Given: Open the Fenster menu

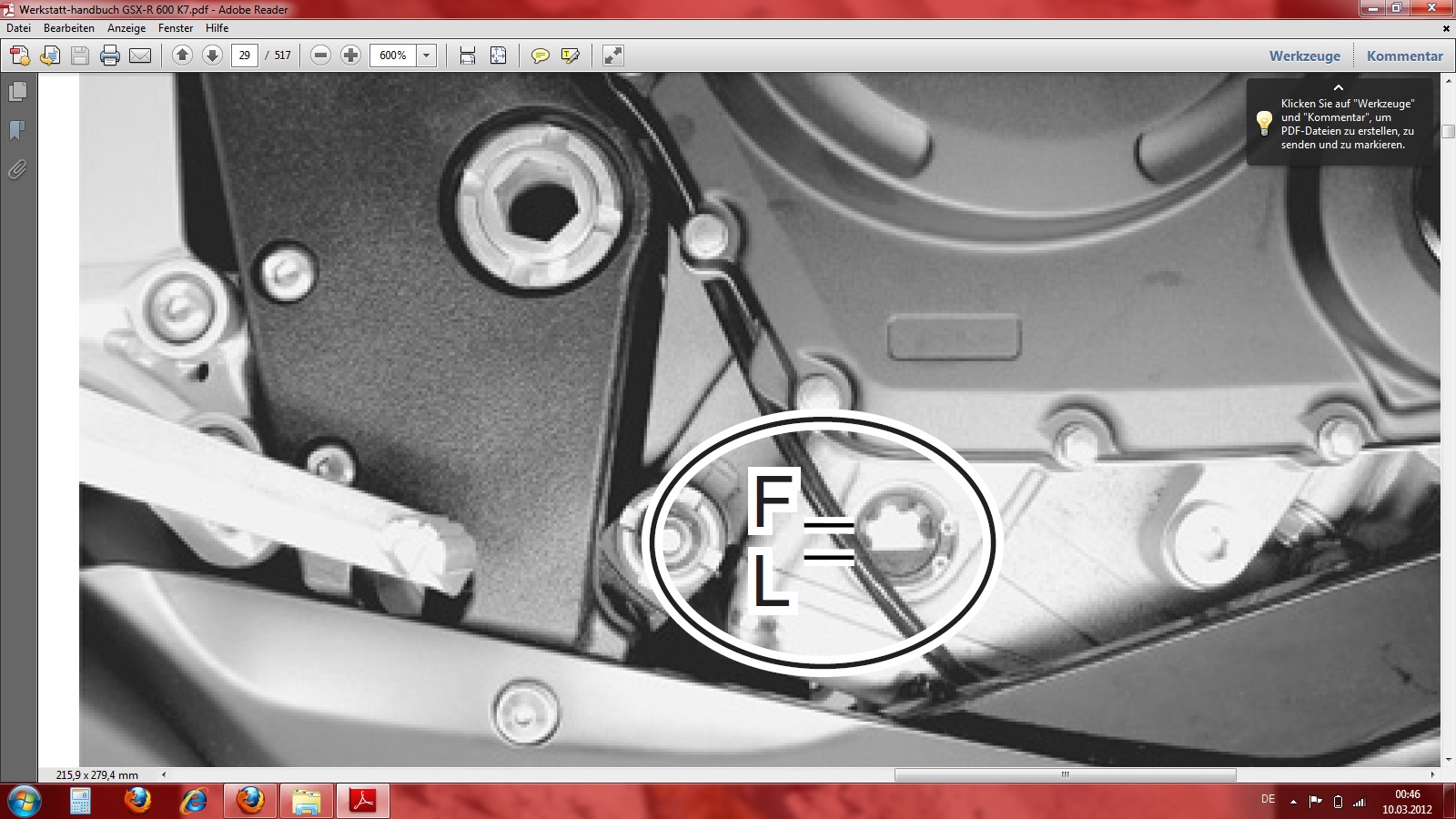Looking at the screenshot, I should tap(176, 28).
